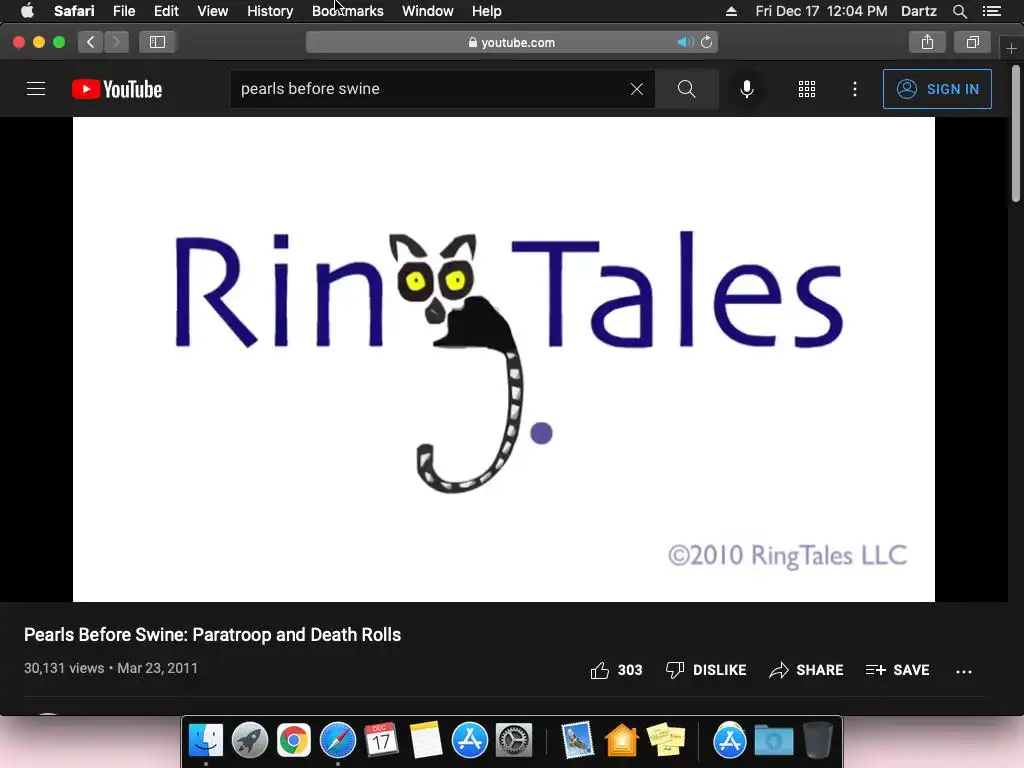Show all tabs overview icon
Image resolution: width=1024 pixels, height=768 pixels.
pos(972,42)
